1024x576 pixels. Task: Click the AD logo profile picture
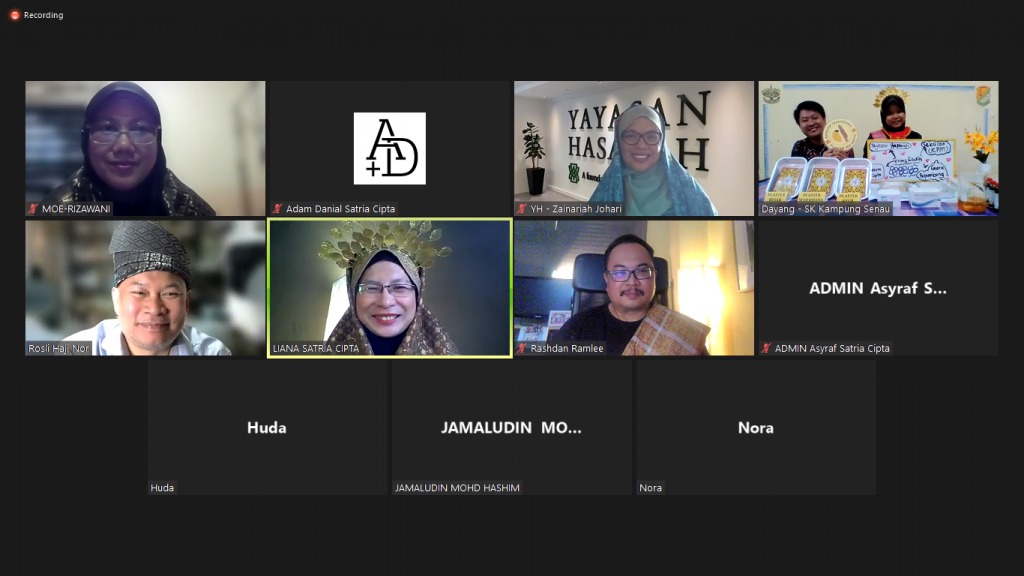coord(389,148)
